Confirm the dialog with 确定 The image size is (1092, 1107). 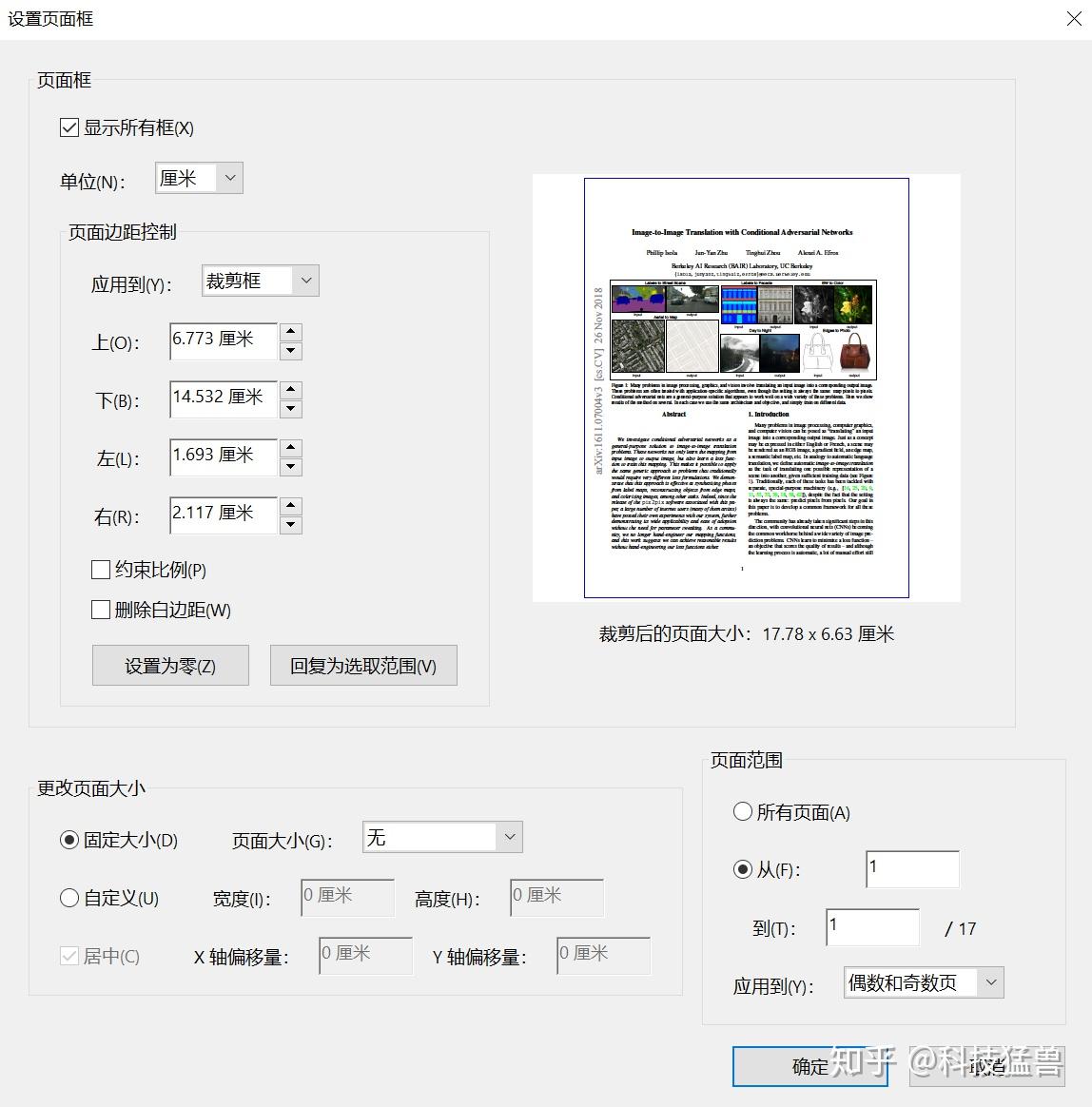coord(809,1067)
